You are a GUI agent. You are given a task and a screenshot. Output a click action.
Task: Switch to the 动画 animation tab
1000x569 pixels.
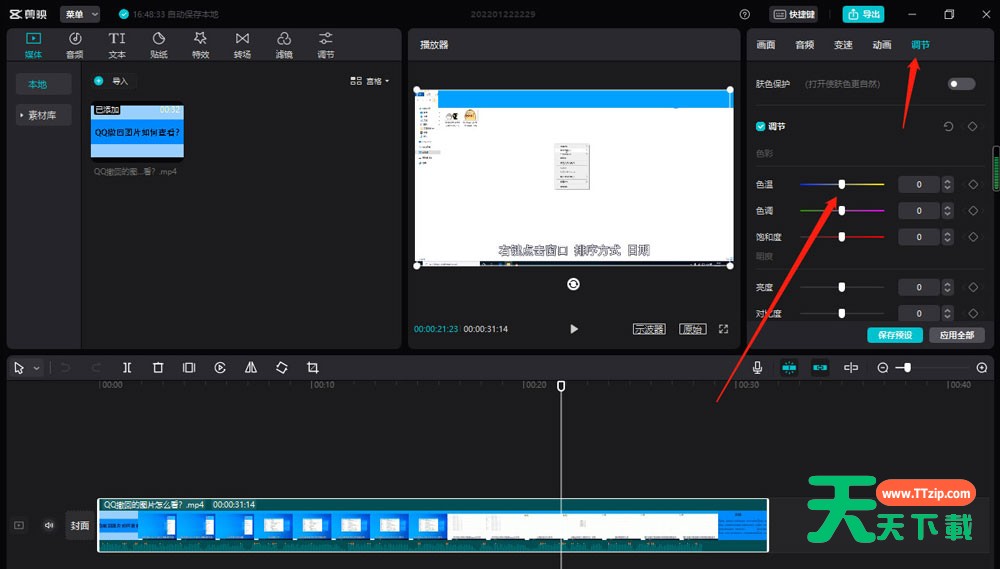coord(881,45)
